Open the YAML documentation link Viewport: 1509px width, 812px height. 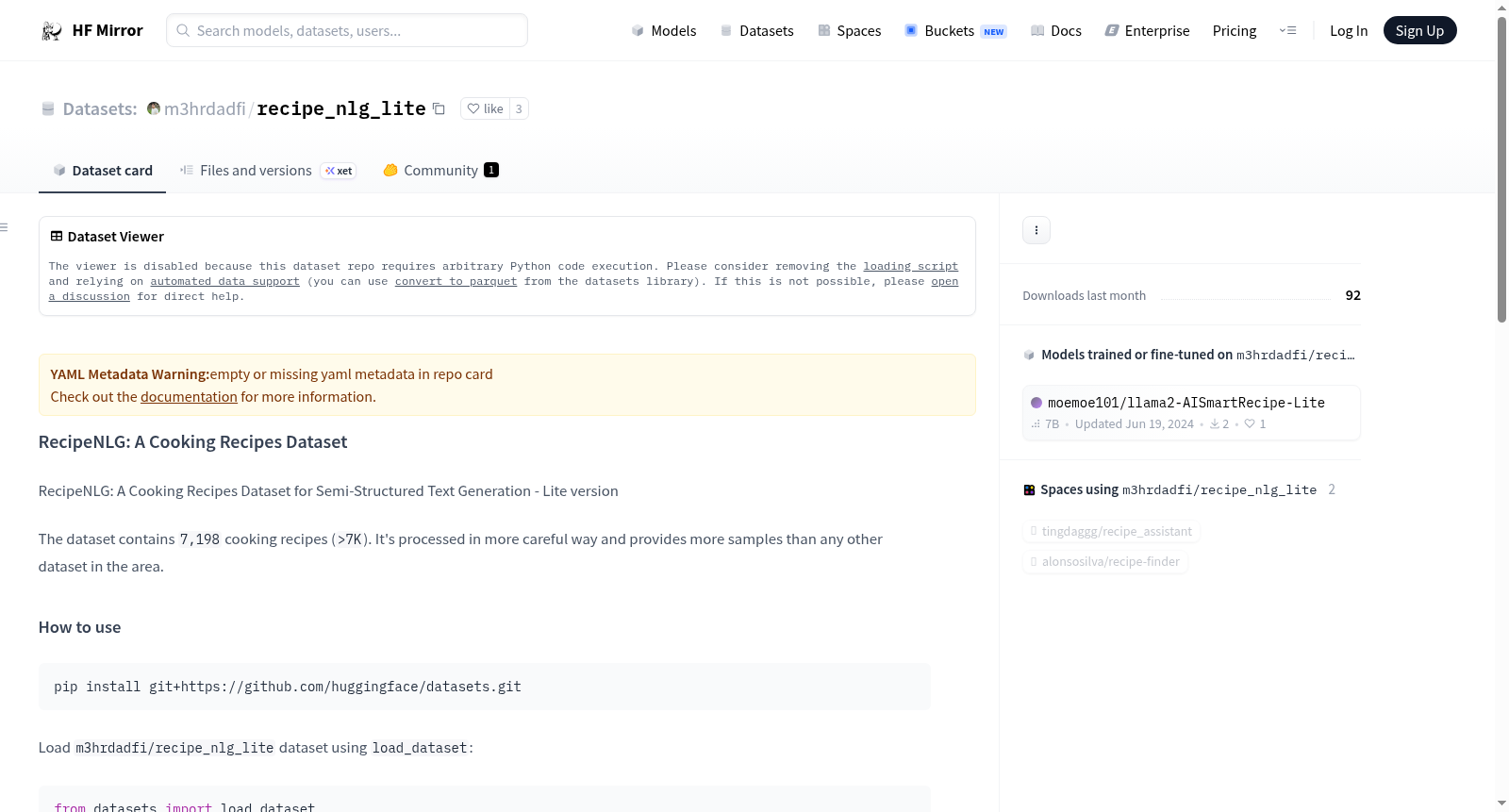(189, 397)
